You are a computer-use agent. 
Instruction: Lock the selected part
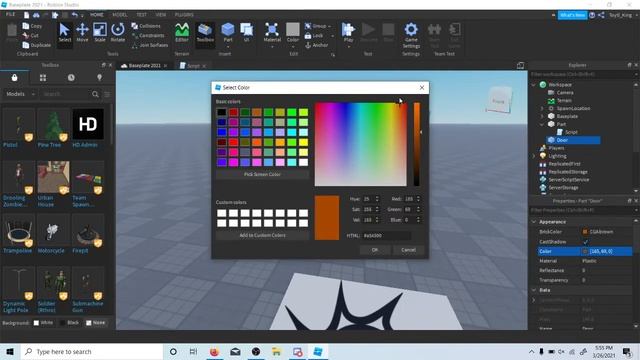[x=314, y=36]
